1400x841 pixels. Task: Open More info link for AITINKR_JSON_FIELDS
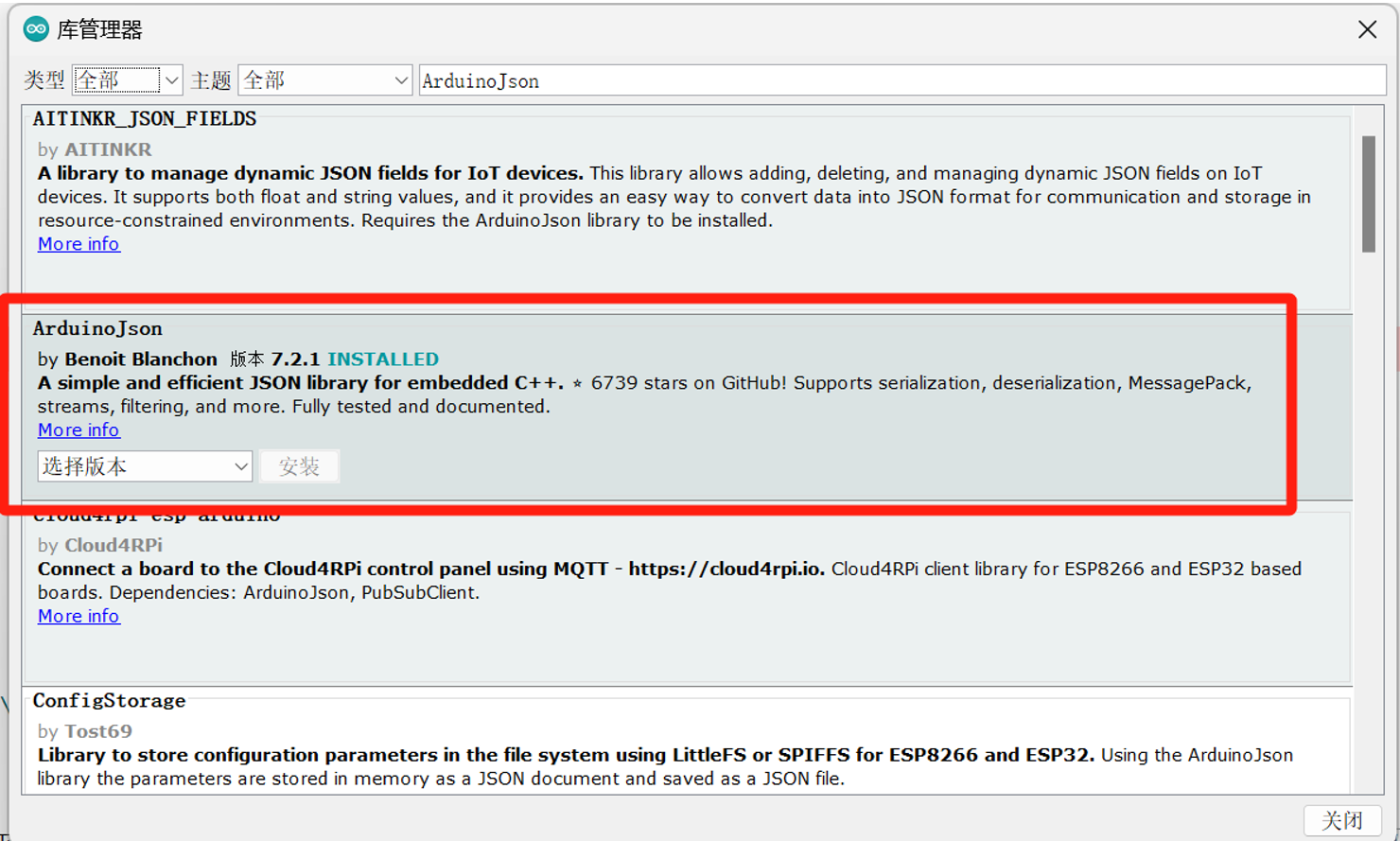tap(79, 244)
